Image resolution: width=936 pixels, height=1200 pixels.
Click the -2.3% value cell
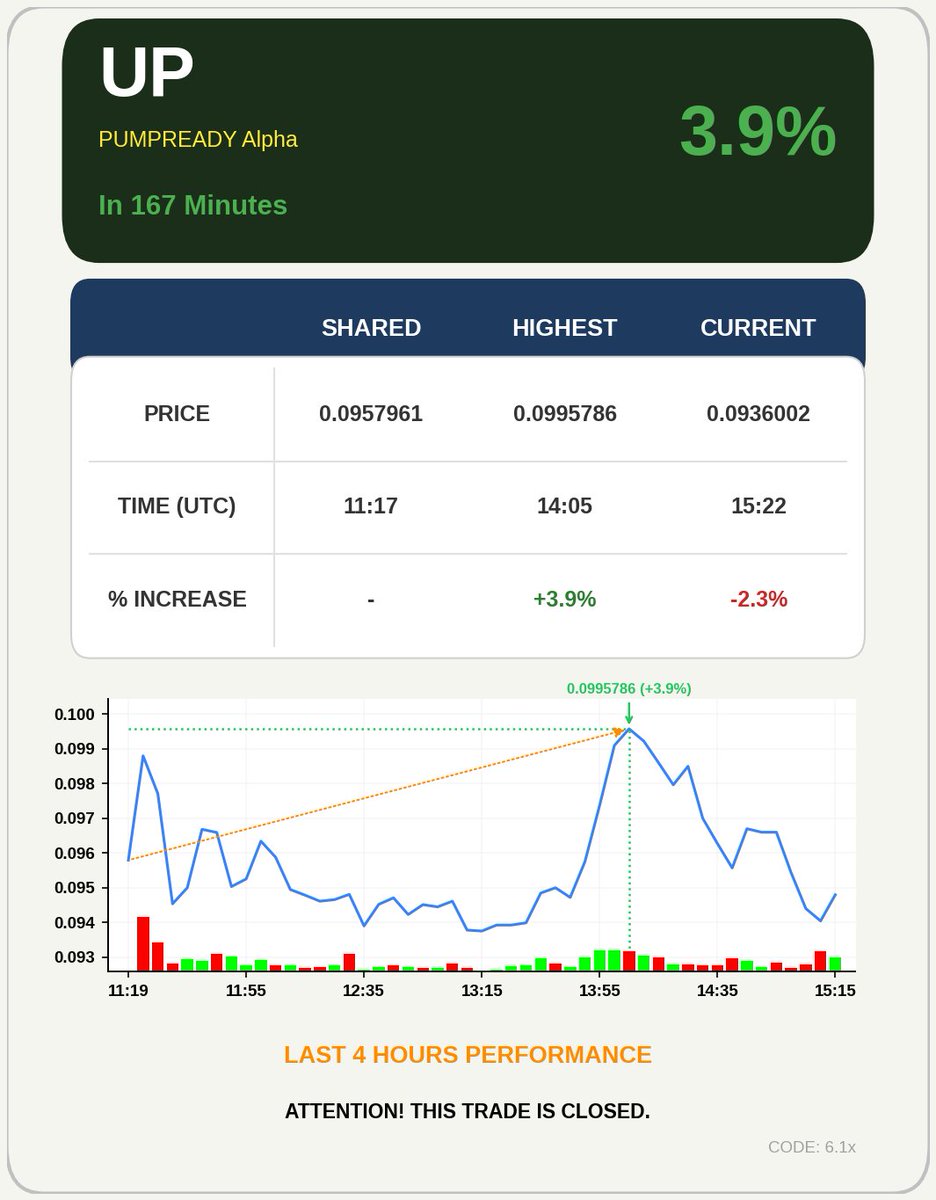click(x=758, y=599)
